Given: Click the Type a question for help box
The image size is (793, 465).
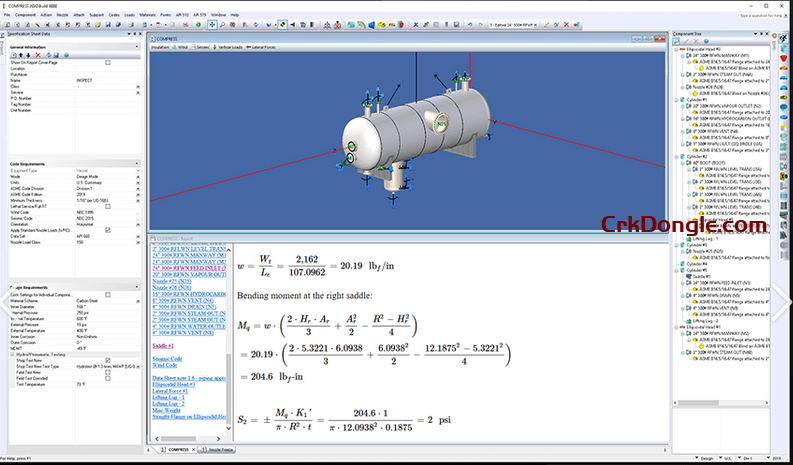Looking at the screenshot, I should [761, 16].
